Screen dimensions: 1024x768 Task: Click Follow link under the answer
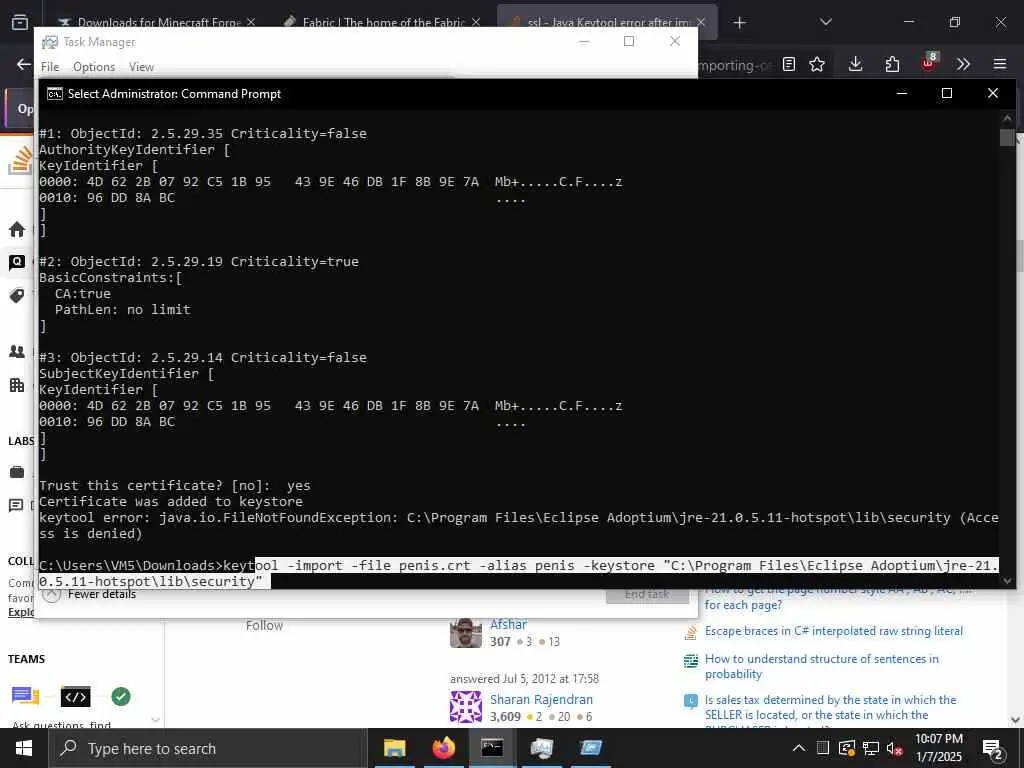[264, 626]
